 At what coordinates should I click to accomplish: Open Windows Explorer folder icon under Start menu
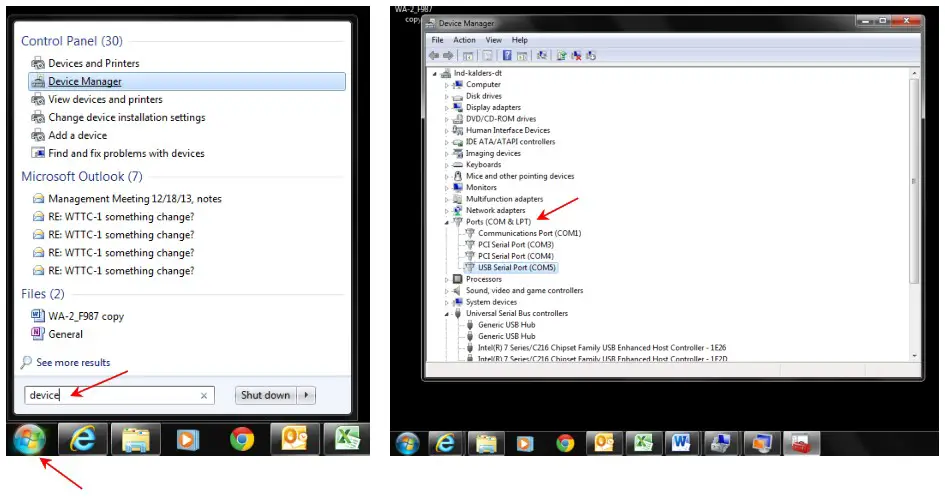(x=136, y=439)
